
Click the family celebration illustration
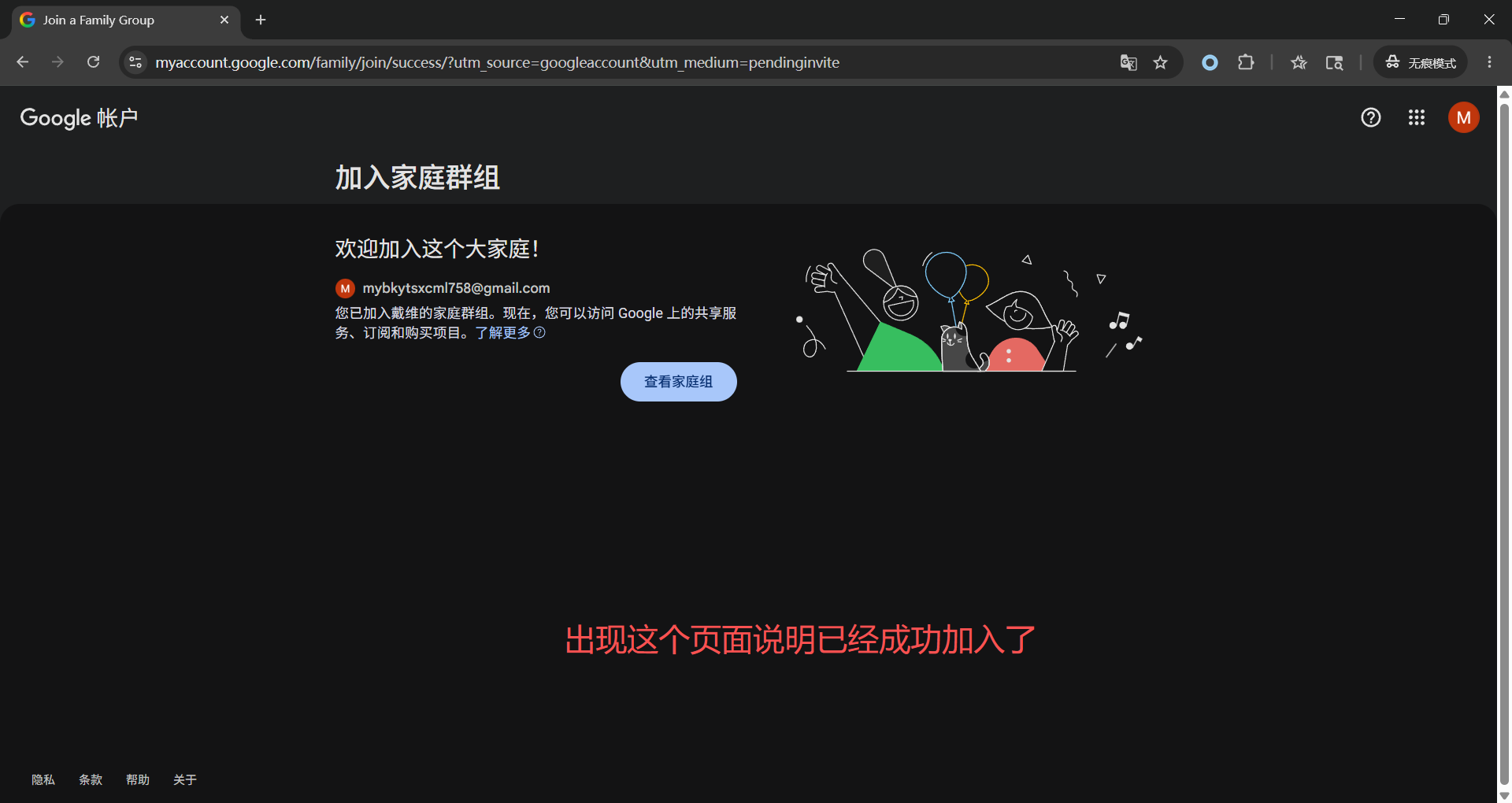point(969,310)
